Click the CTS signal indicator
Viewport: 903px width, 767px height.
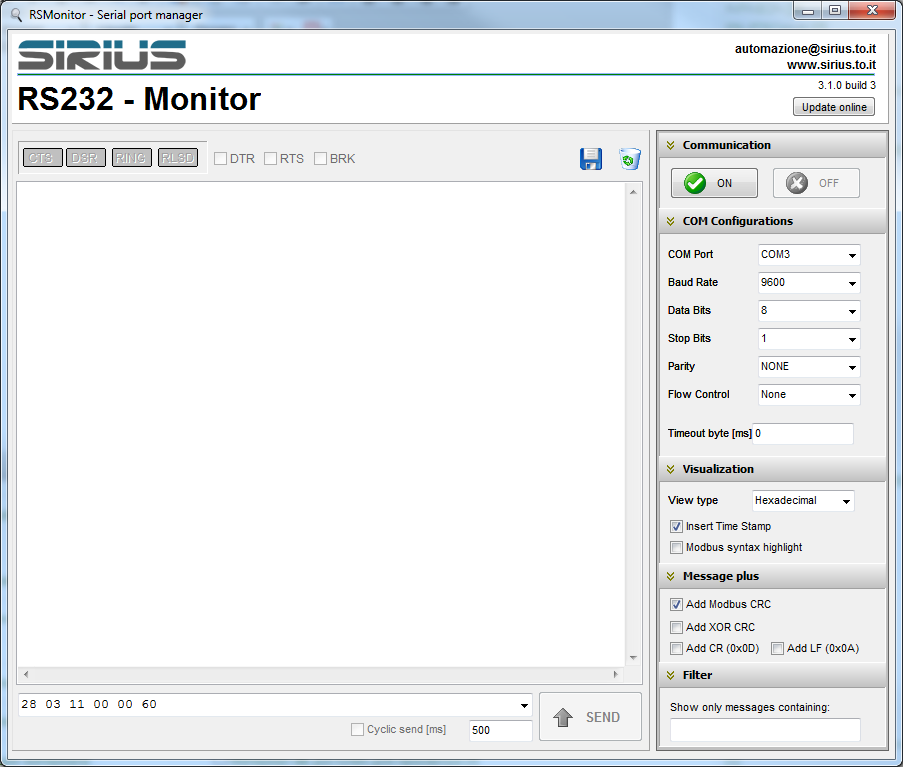(x=41, y=158)
